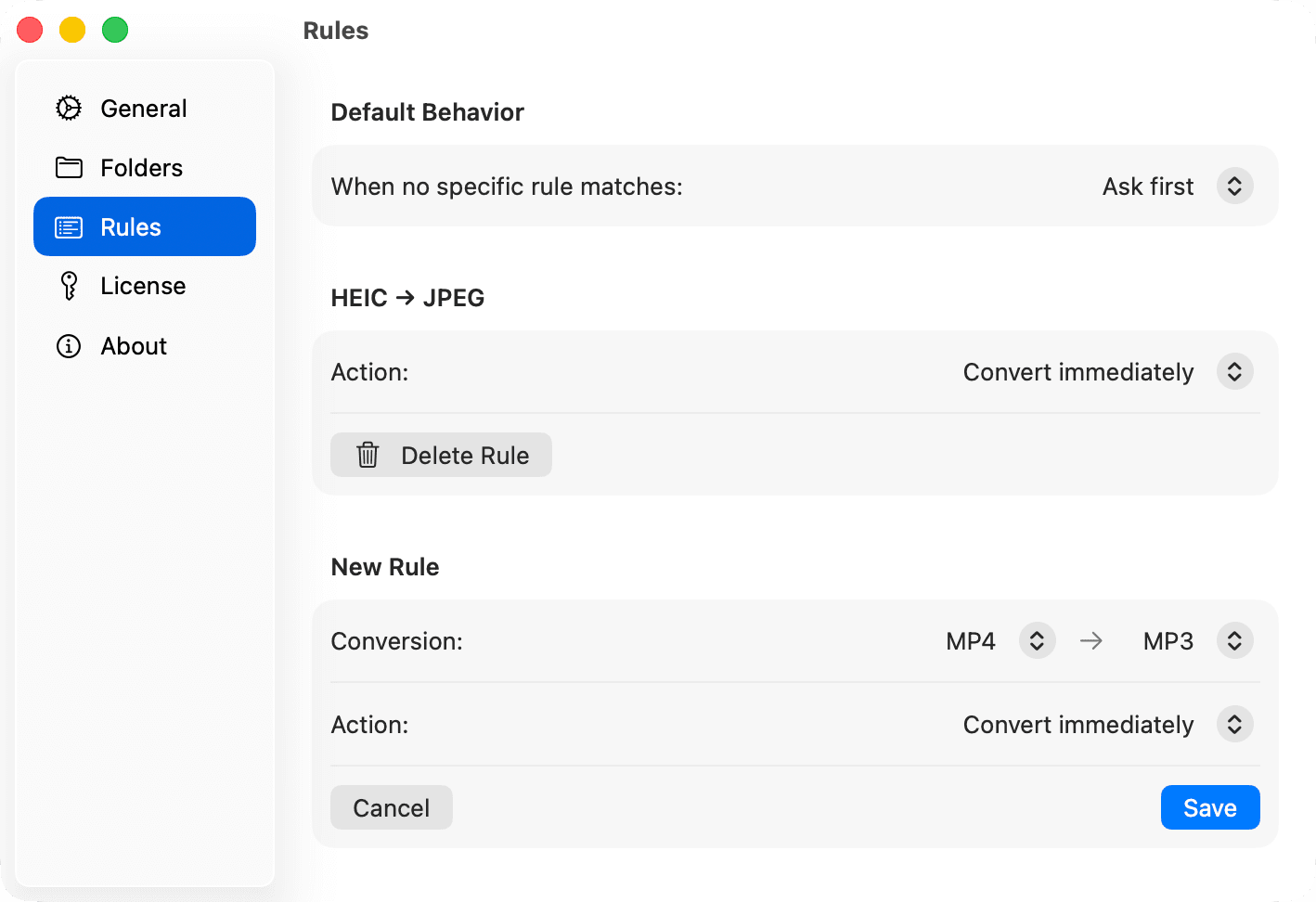This screenshot has width=1316, height=902.
Task: Click the trash icon on Delete Rule
Action: pyautogui.click(x=368, y=455)
